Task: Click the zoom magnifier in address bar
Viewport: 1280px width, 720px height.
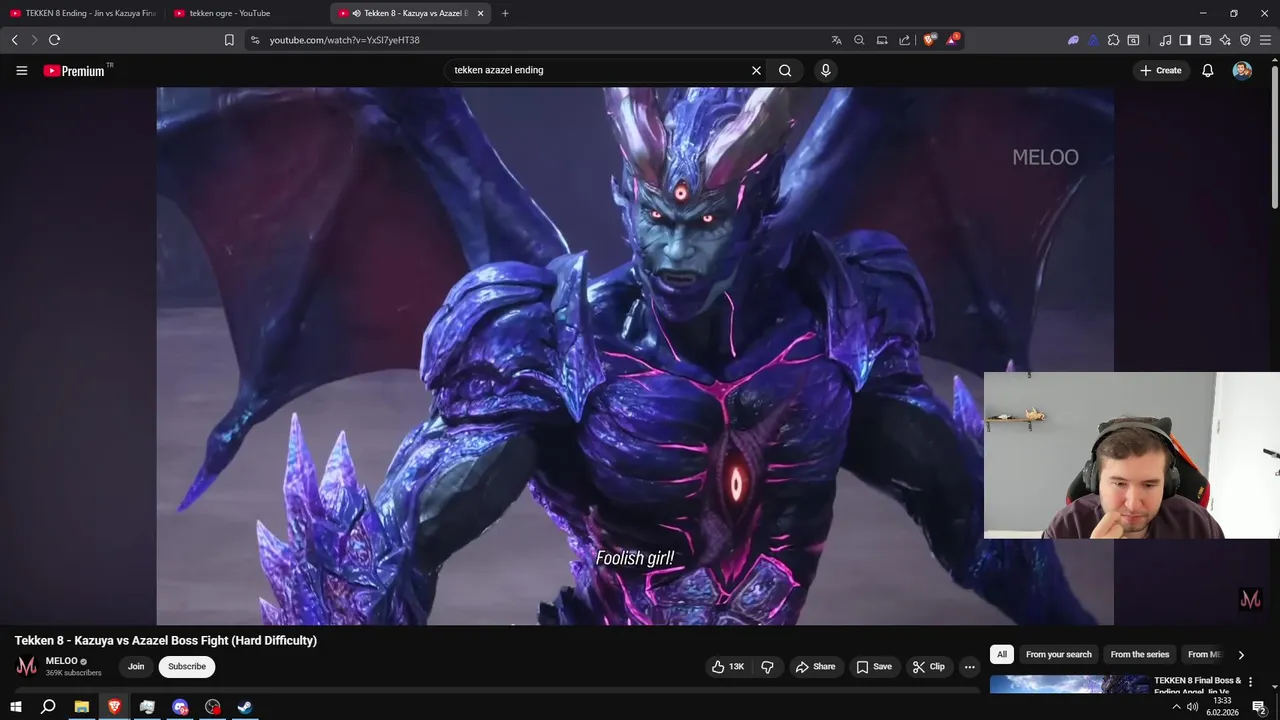Action: pyautogui.click(x=859, y=40)
